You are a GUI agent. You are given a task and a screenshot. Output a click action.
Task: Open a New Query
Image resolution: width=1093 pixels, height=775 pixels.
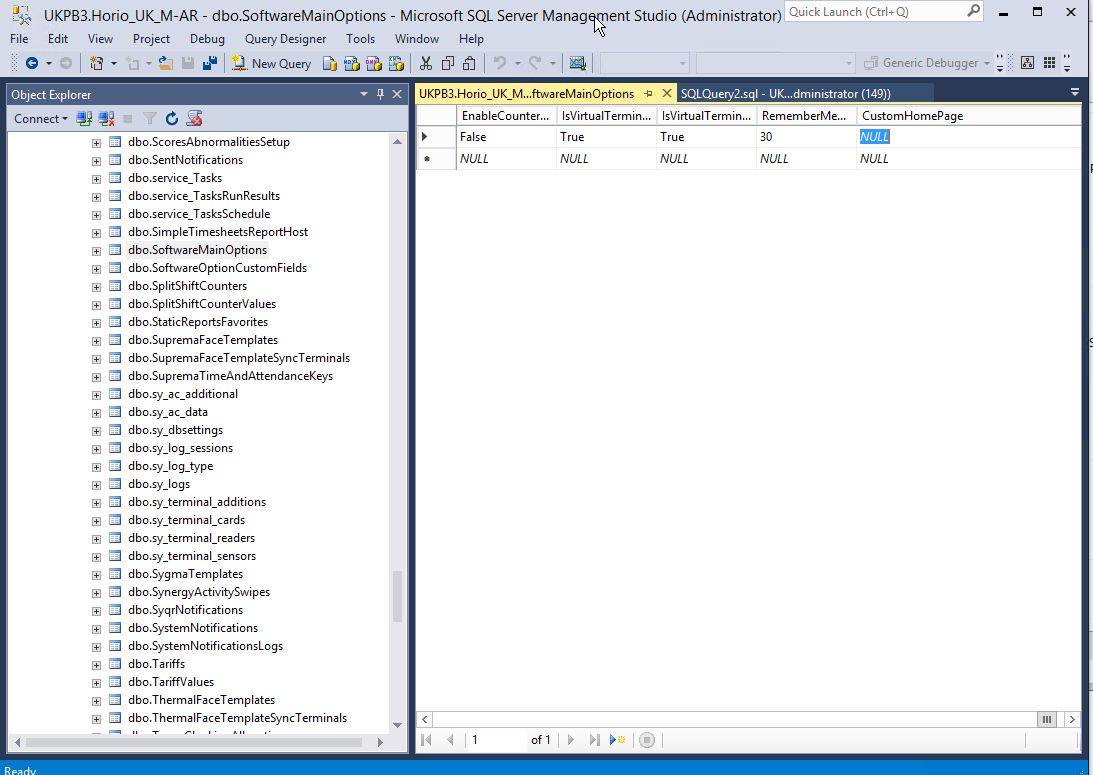click(x=271, y=63)
